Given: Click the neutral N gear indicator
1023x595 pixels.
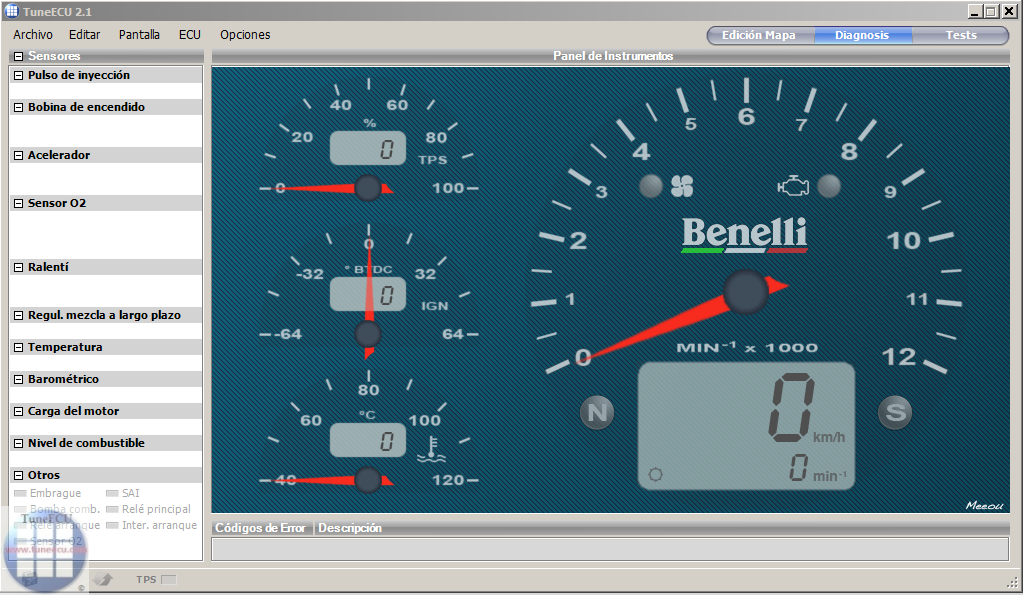Looking at the screenshot, I should point(597,412).
